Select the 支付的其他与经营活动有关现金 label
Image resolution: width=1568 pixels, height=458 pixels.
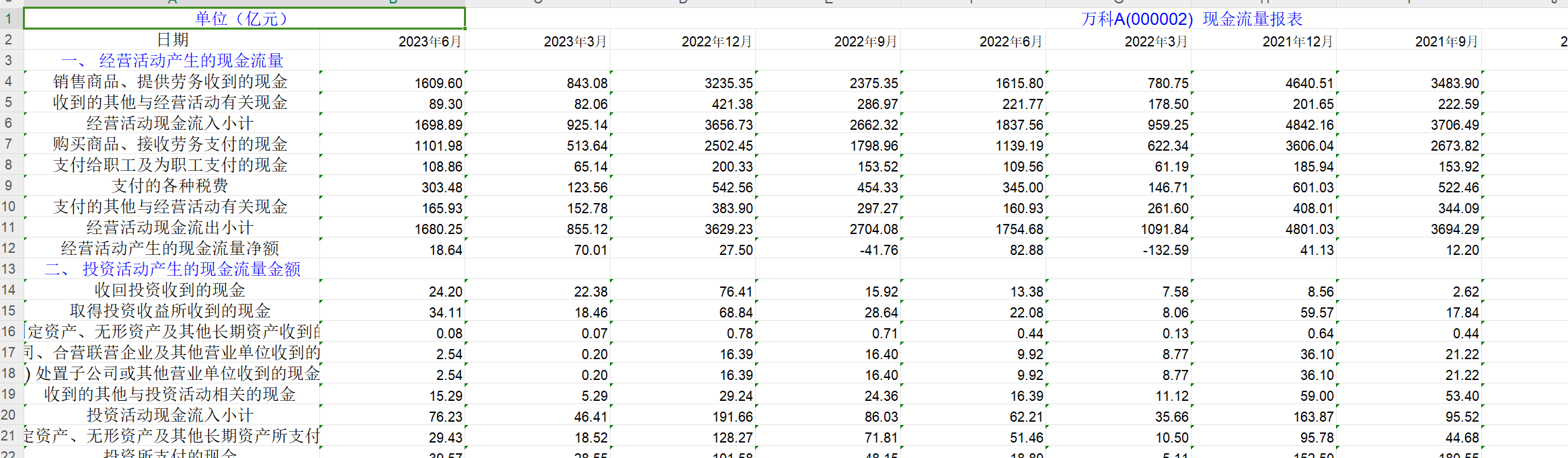(171, 206)
